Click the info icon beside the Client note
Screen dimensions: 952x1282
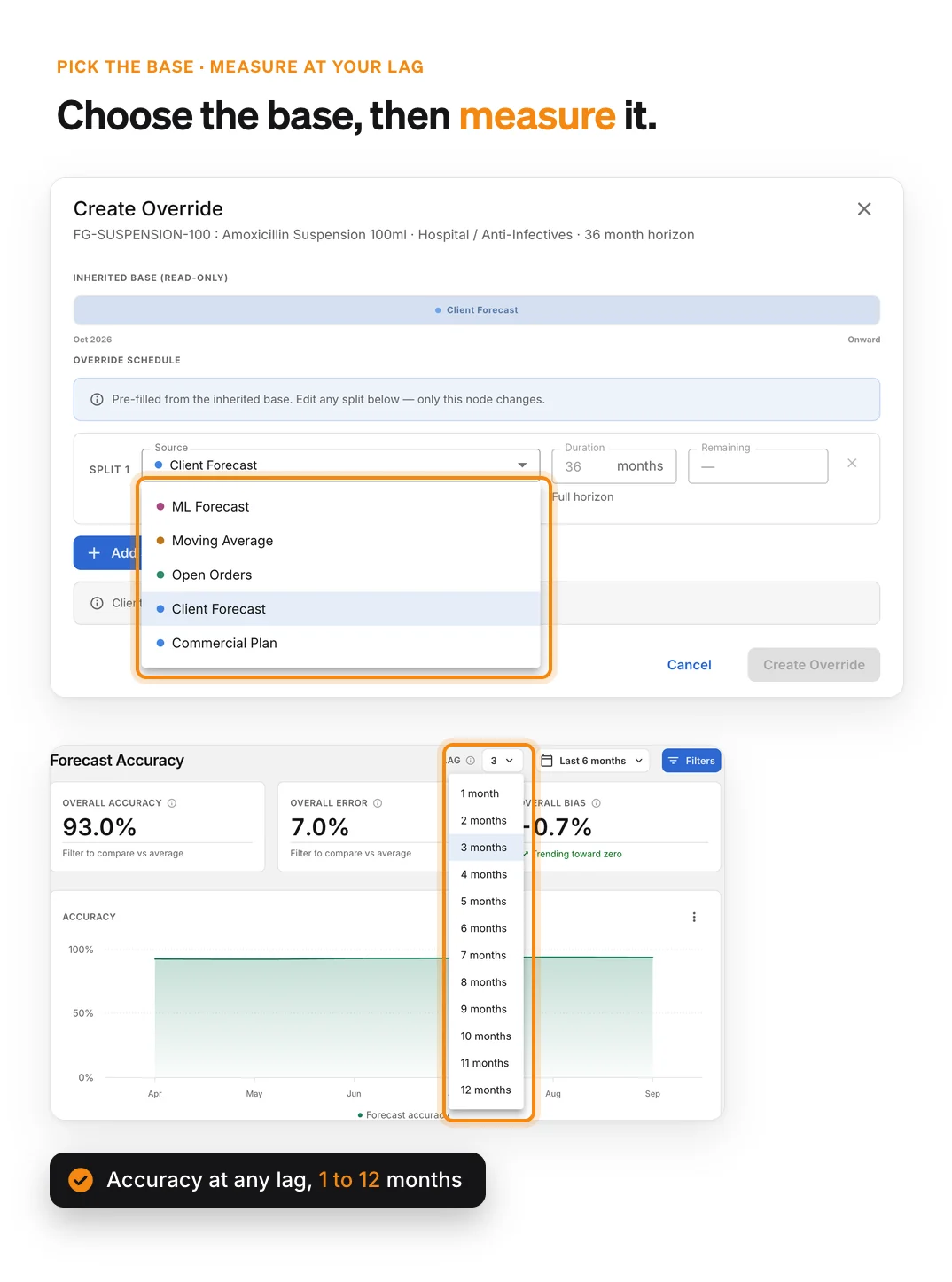tap(97, 603)
